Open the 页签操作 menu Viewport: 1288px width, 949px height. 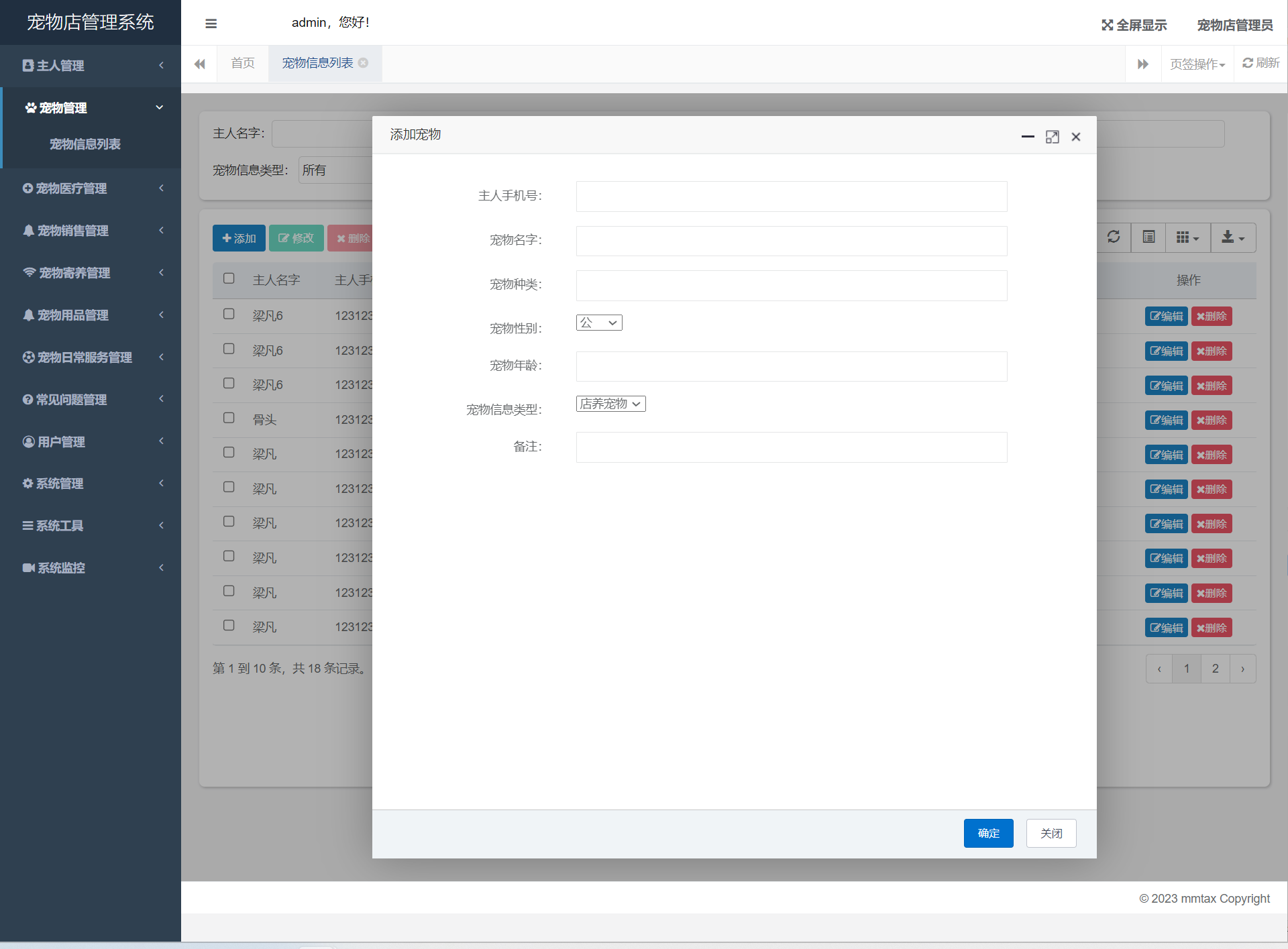point(1197,64)
